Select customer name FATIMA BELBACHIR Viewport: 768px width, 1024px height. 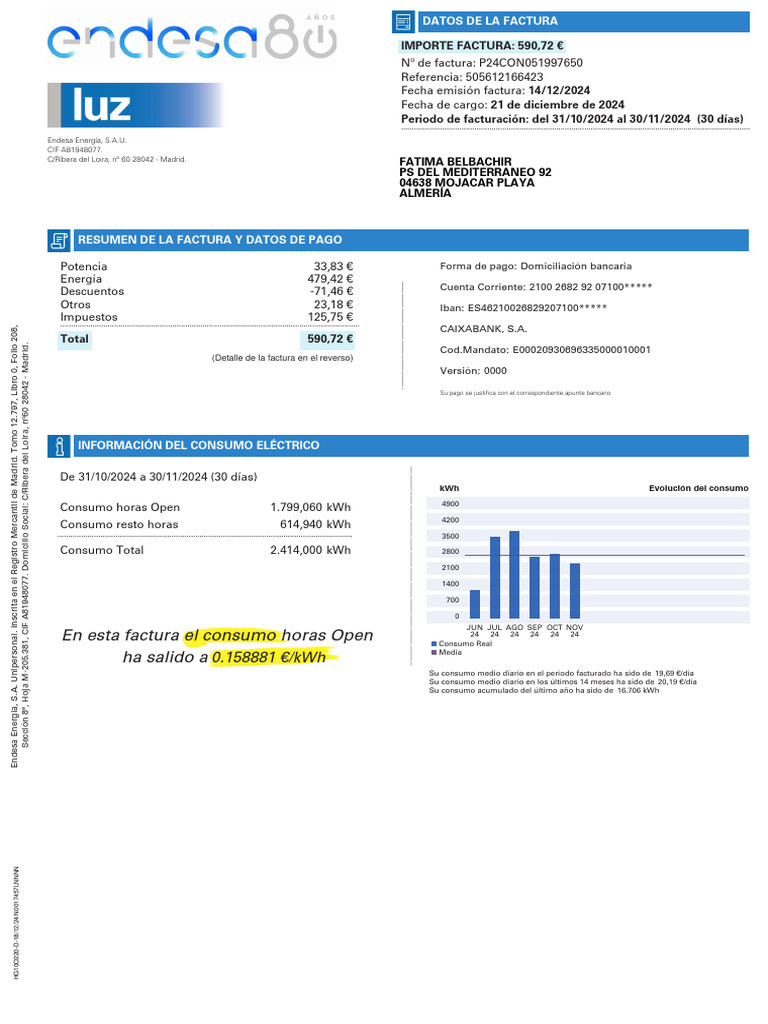click(456, 161)
